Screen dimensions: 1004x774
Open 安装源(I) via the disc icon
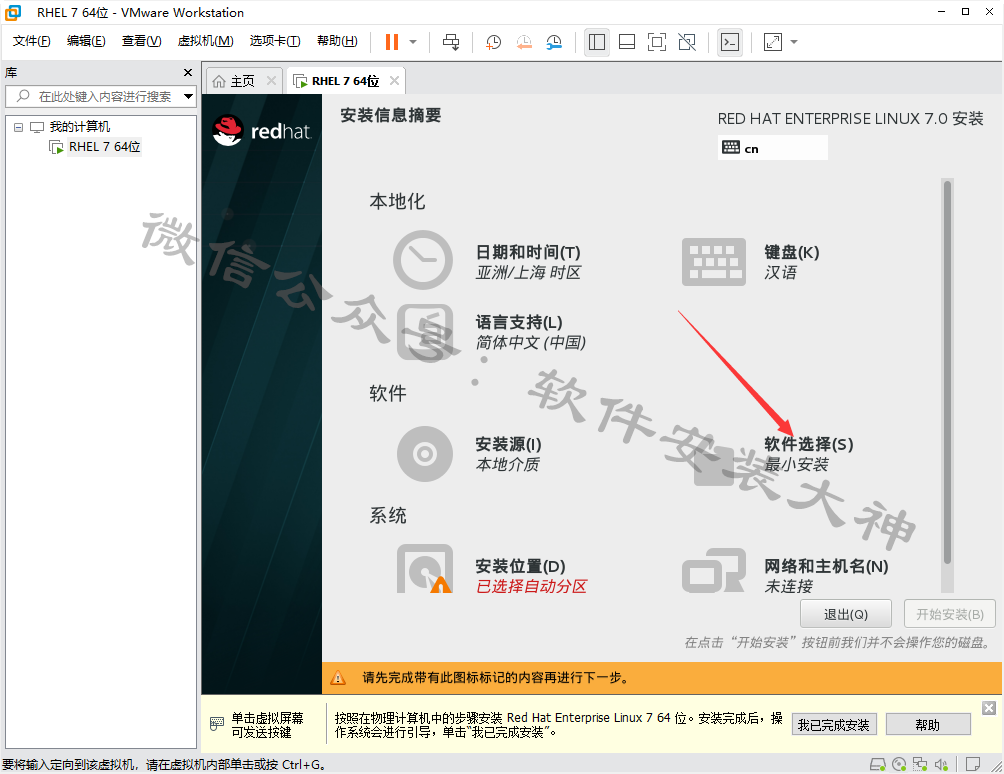(425, 454)
